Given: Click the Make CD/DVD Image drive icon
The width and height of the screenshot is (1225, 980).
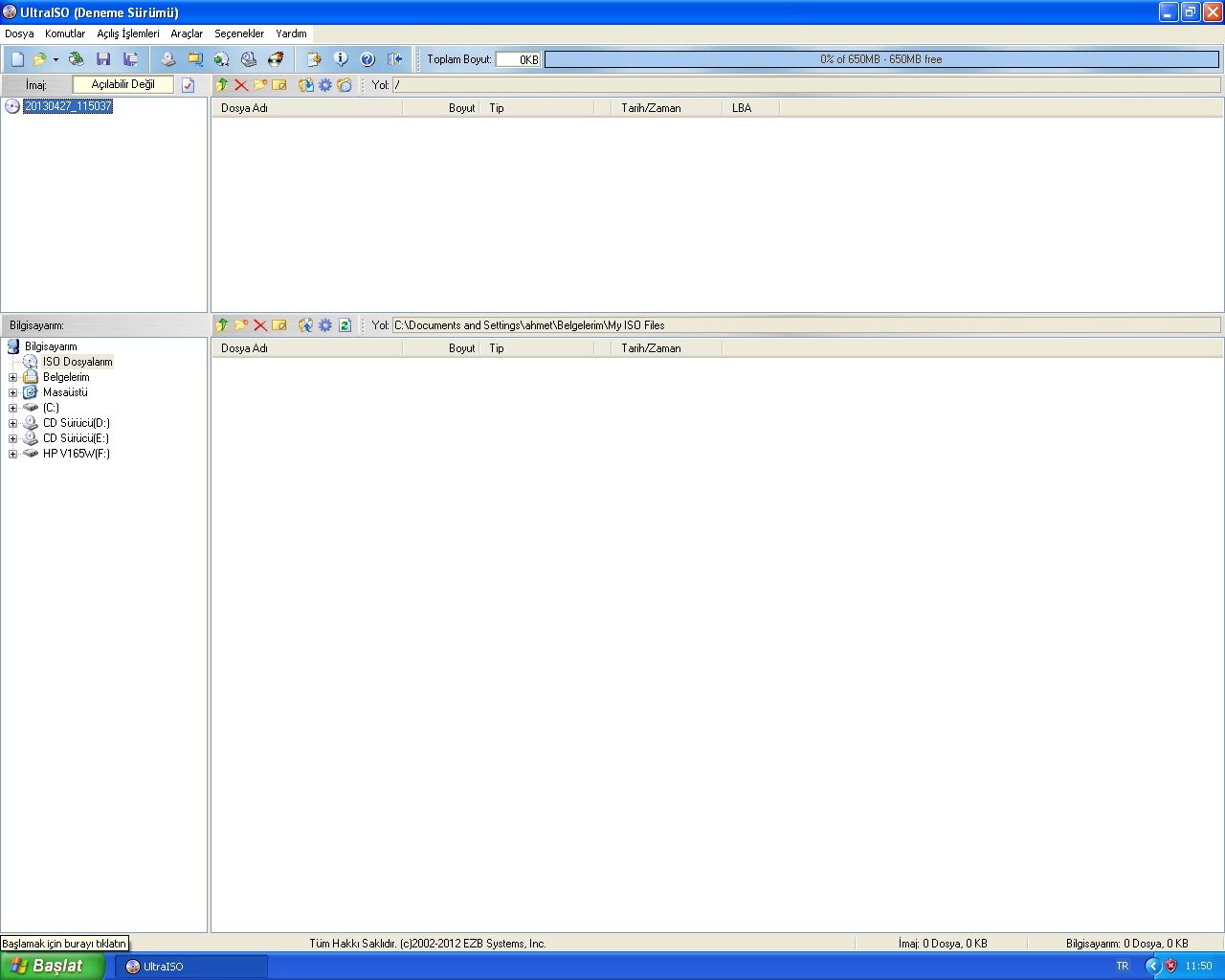Looking at the screenshot, I should (x=168, y=59).
